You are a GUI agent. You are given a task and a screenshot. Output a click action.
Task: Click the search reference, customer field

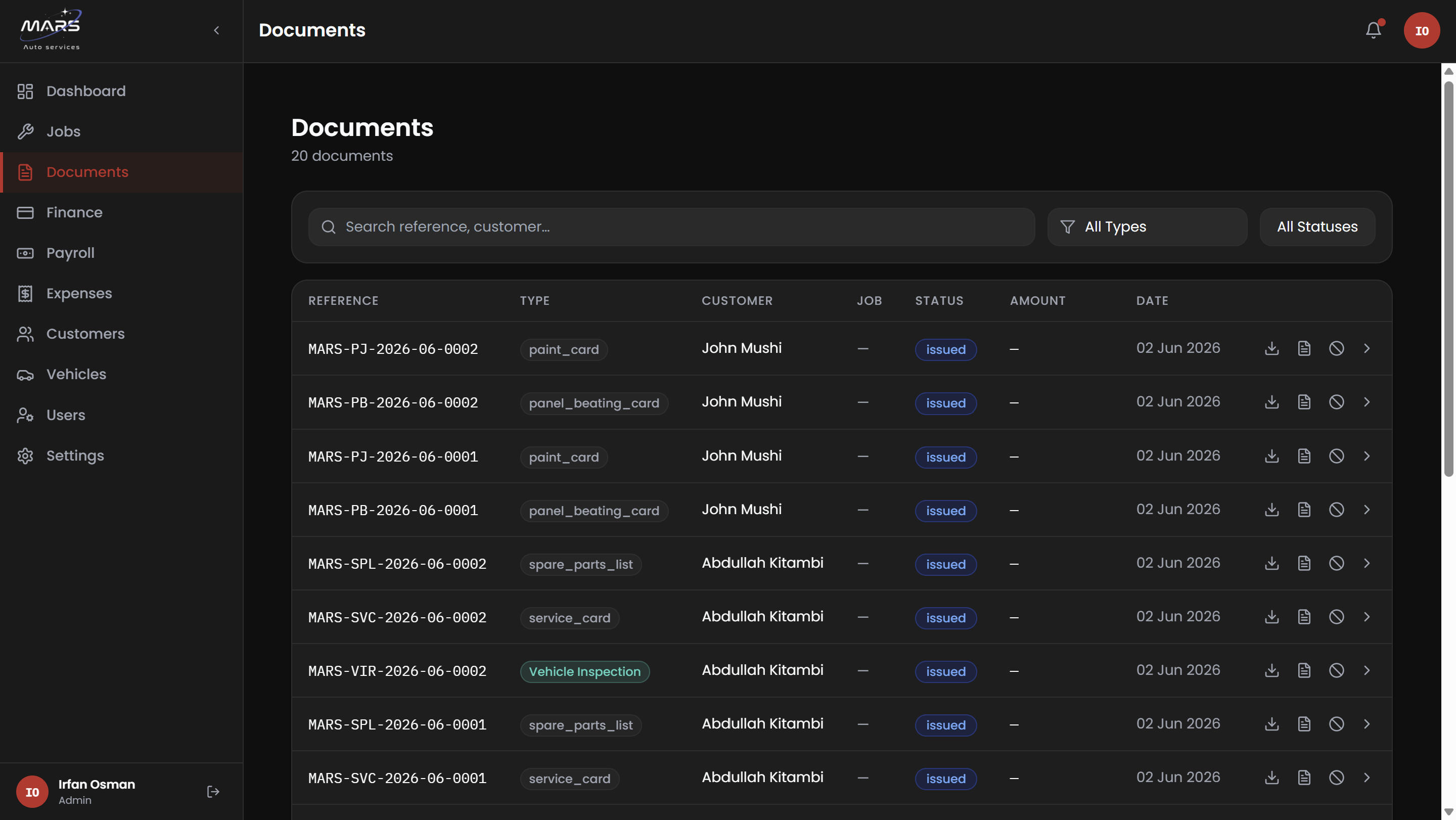tap(671, 227)
